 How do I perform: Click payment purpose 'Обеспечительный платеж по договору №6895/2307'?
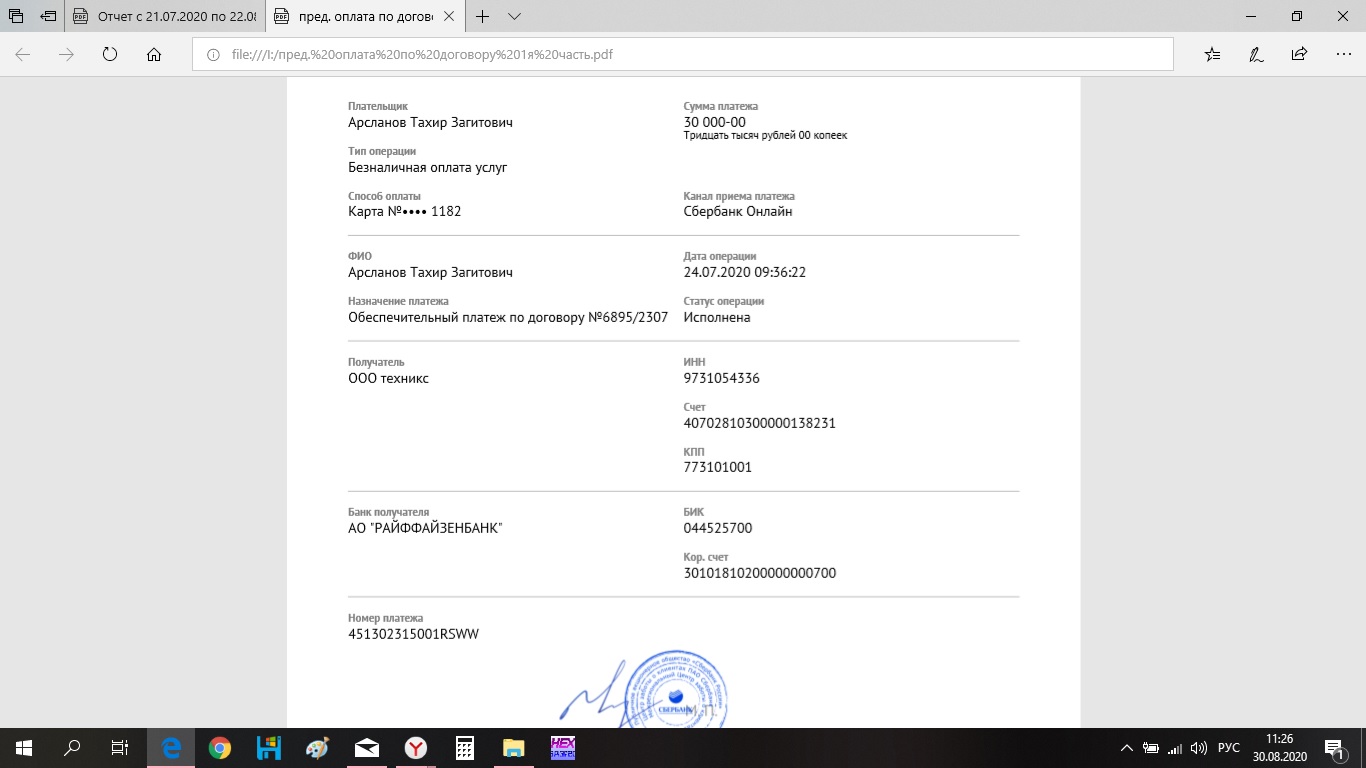click(508, 317)
